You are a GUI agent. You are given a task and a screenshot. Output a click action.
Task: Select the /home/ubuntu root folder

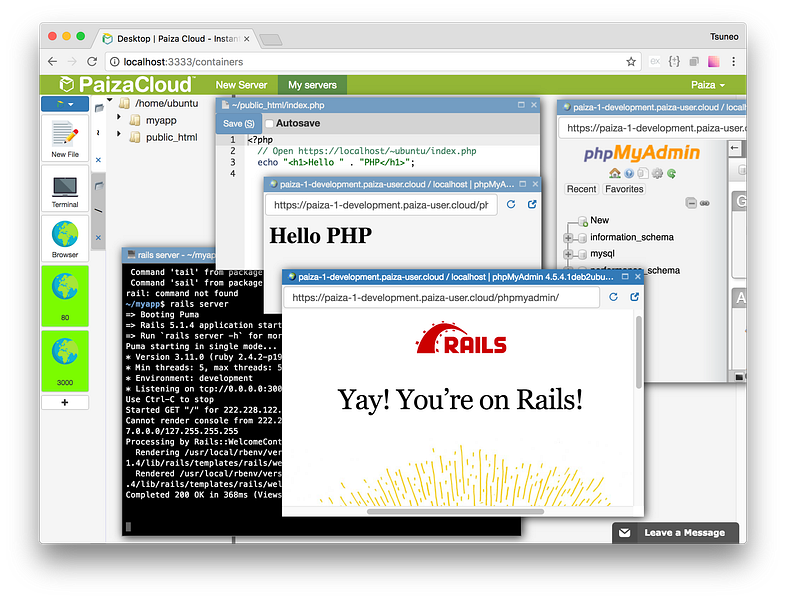(x=166, y=103)
